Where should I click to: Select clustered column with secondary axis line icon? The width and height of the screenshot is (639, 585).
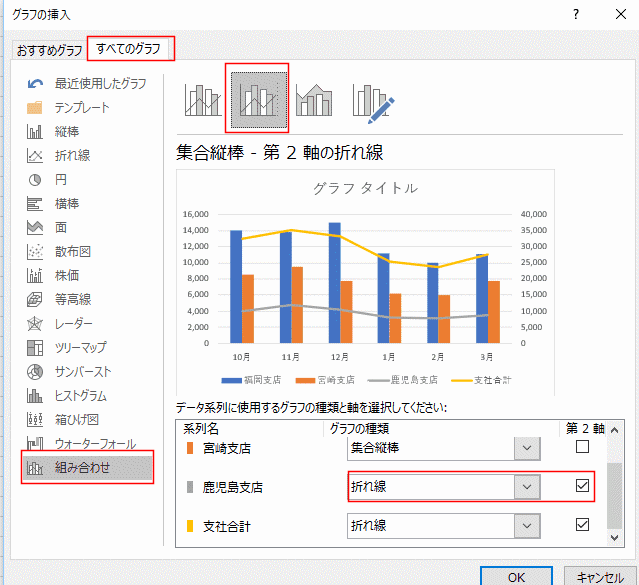click(258, 100)
